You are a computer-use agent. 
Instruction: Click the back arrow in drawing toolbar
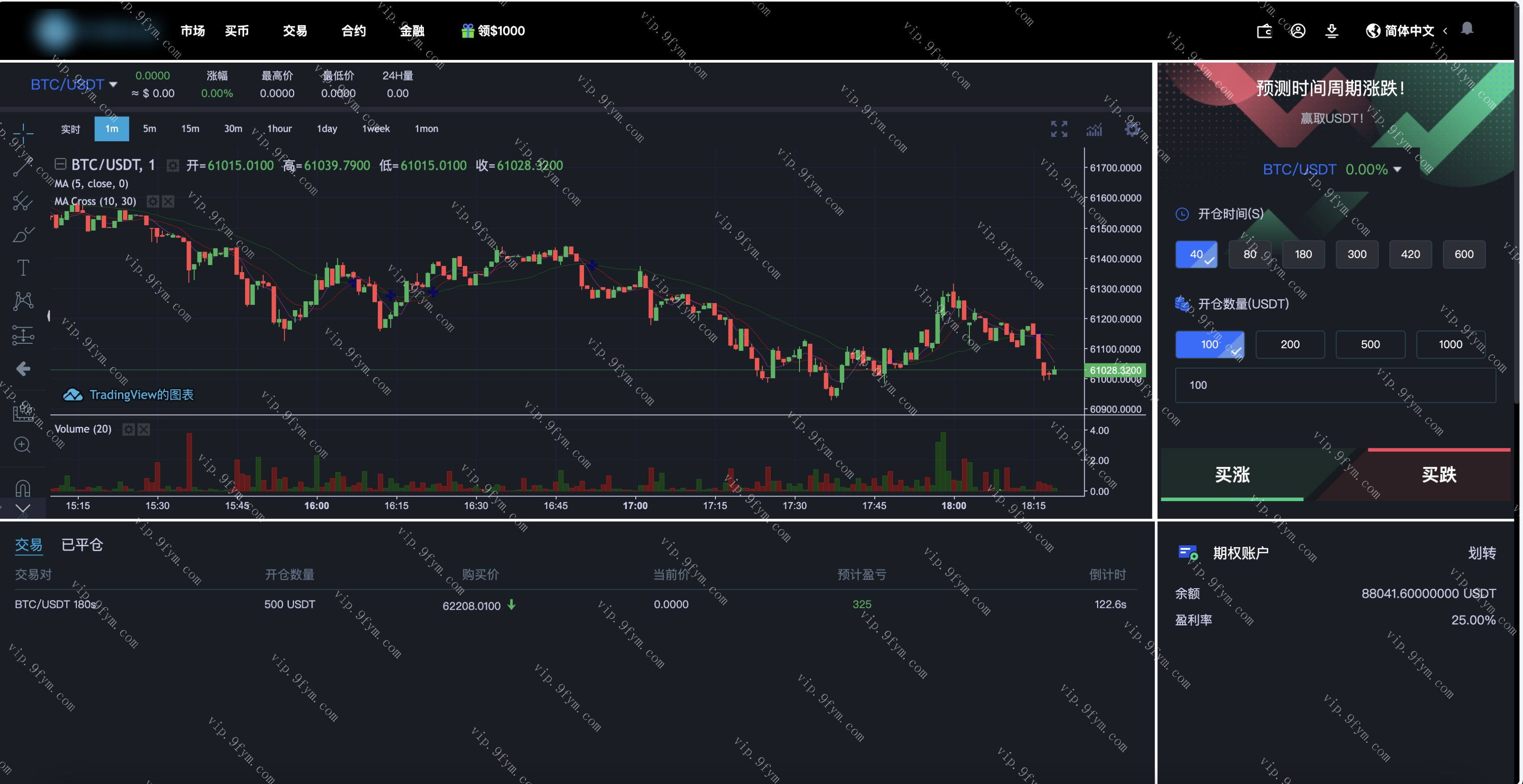pyautogui.click(x=23, y=369)
